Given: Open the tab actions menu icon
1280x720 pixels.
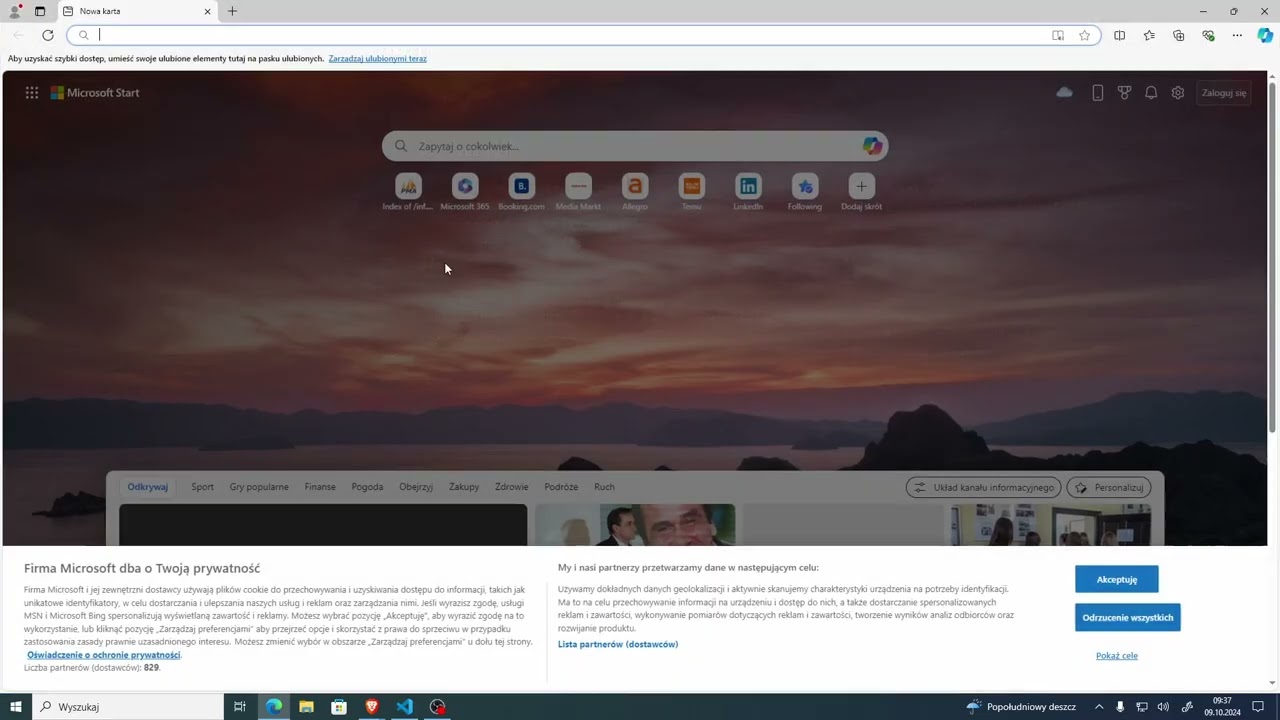Looking at the screenshot, I should click(40, 11).
